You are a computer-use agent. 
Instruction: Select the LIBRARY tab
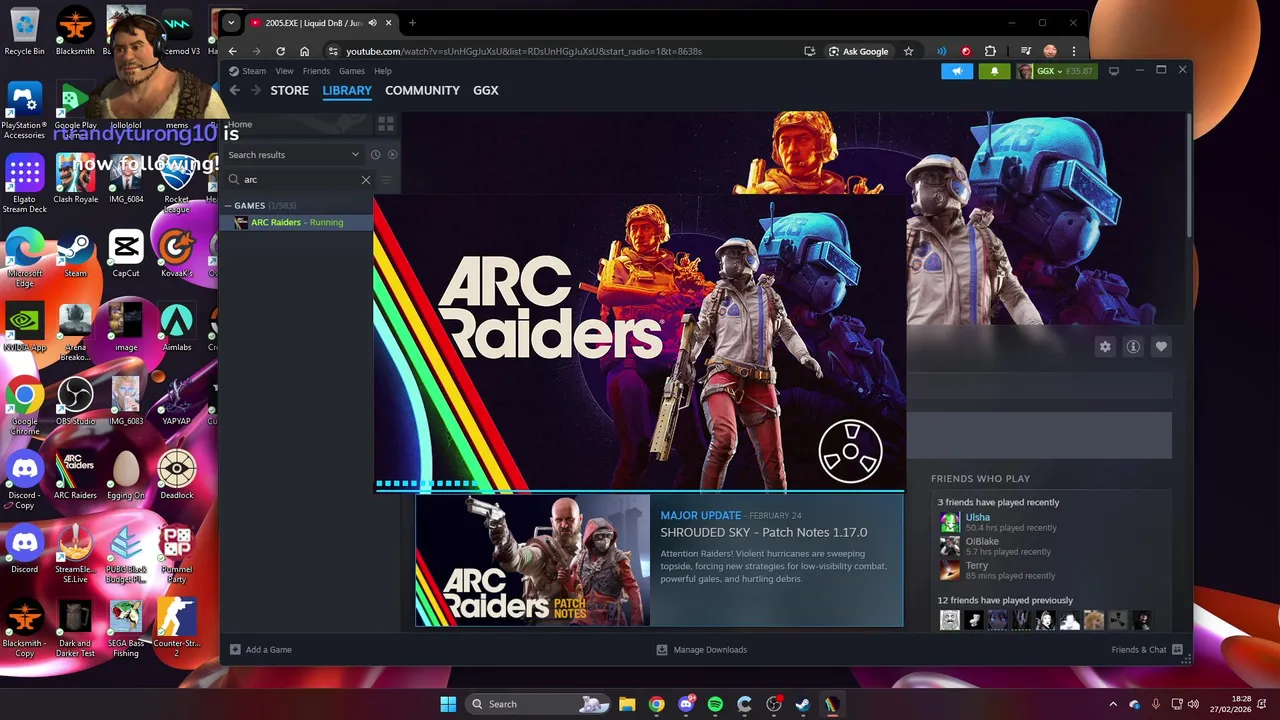[x=347, y=90]
